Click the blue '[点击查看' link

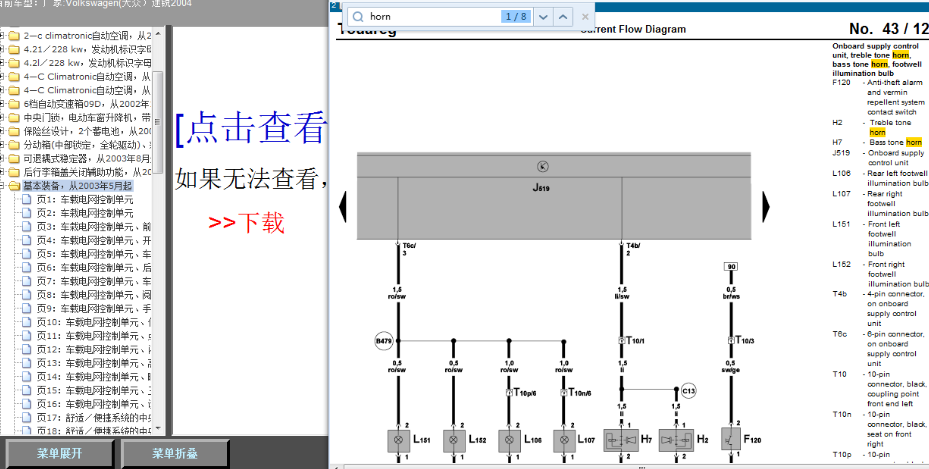(x=251, y=127)
